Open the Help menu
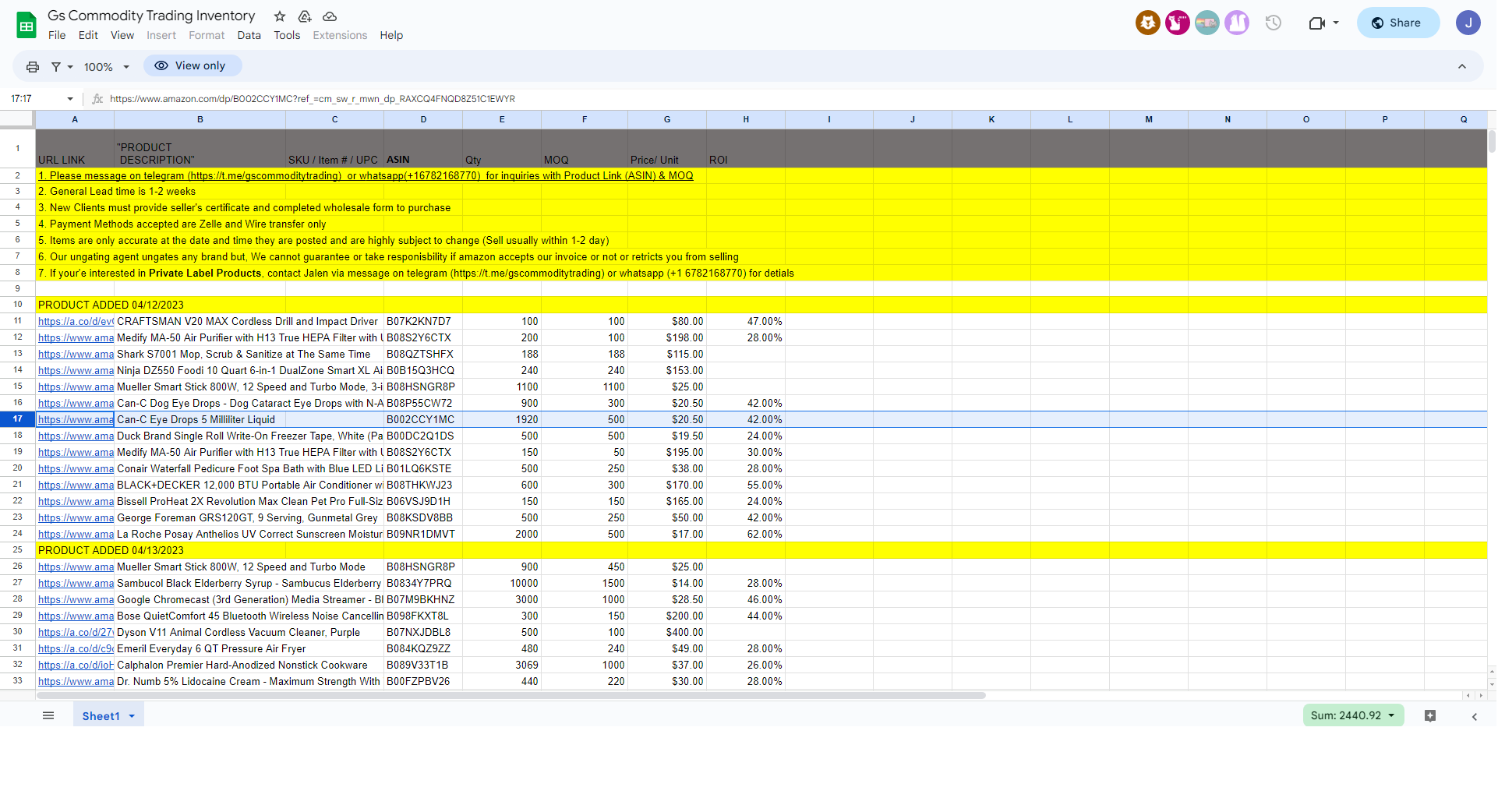The height and width of the screenshot is (812, 1498). (x=391, y=35)
